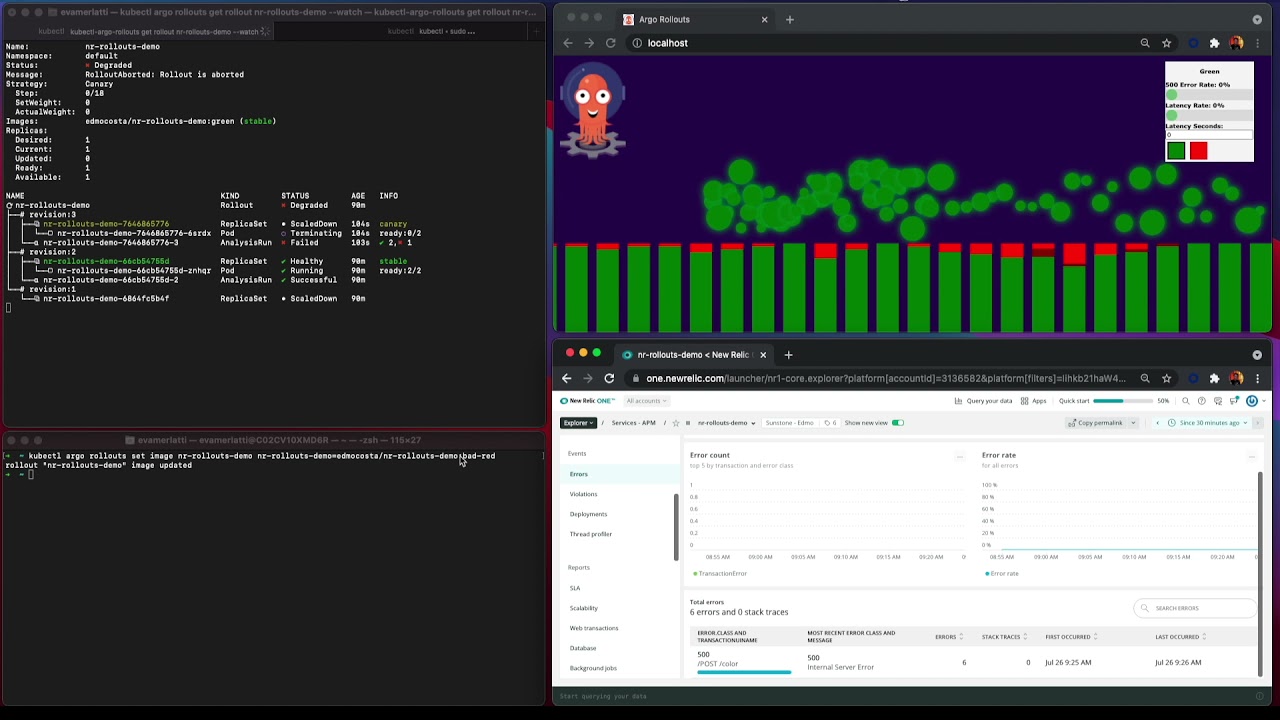The width and height of the screenshot is (1280, 720).
Task: Sort by ERRORS column
Action: 948,637
